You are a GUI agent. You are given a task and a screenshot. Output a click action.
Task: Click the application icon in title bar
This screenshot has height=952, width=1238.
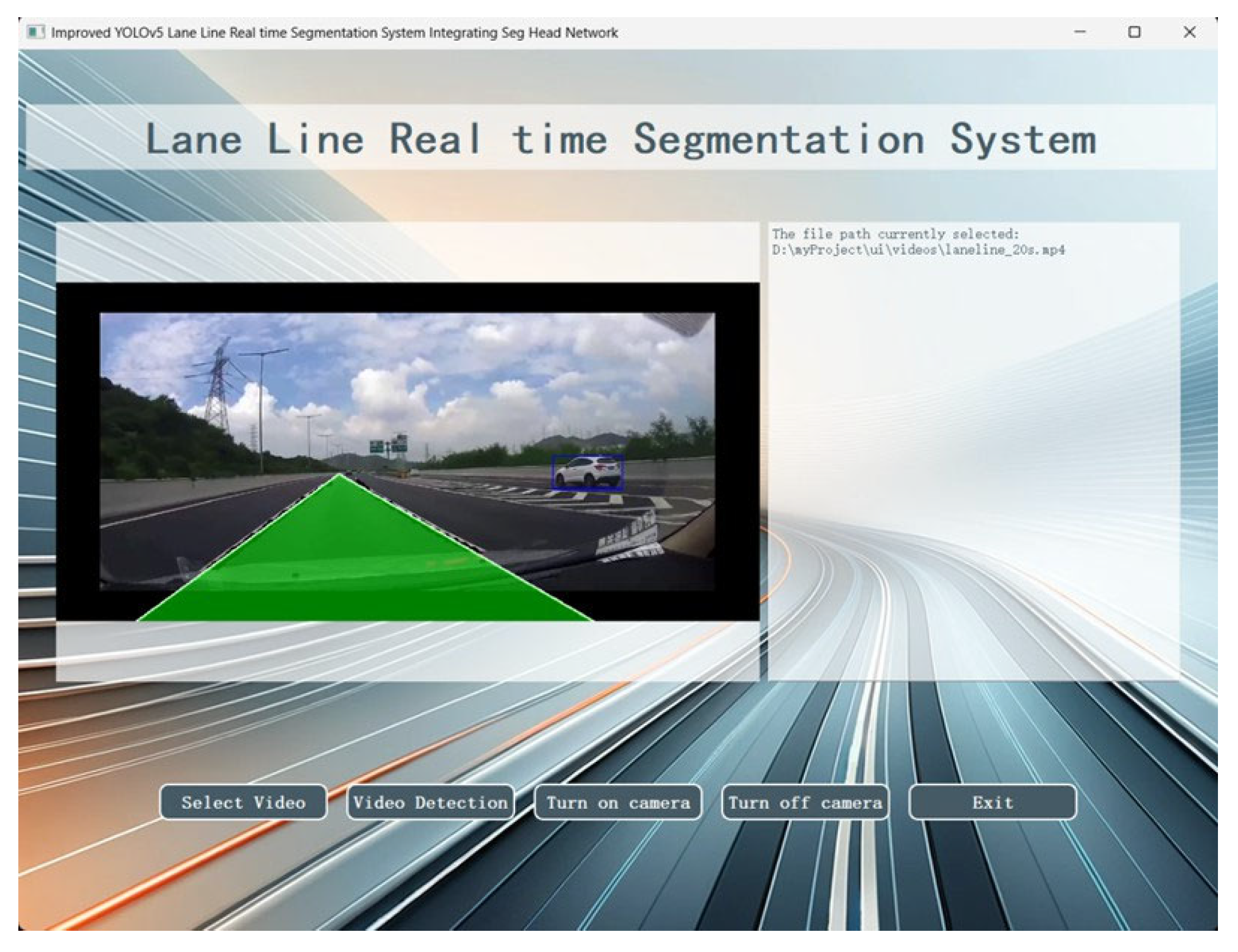pos(36,33)
